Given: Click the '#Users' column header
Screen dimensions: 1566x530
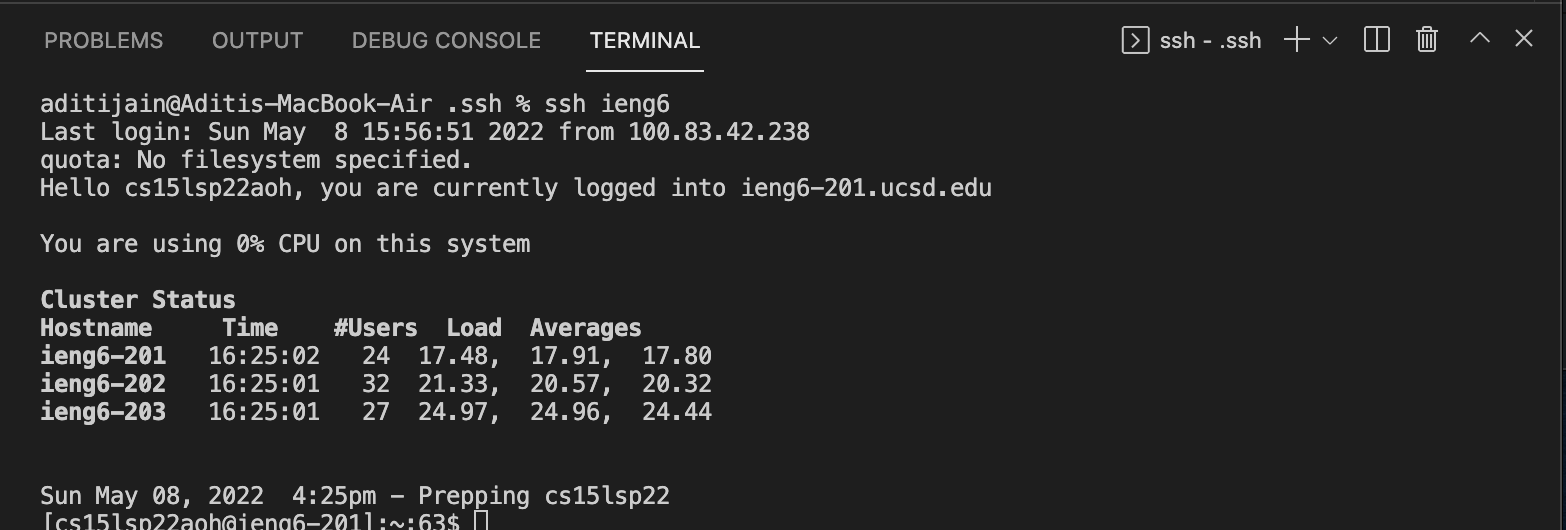Looking at the screenshot, I should (375, 328).
